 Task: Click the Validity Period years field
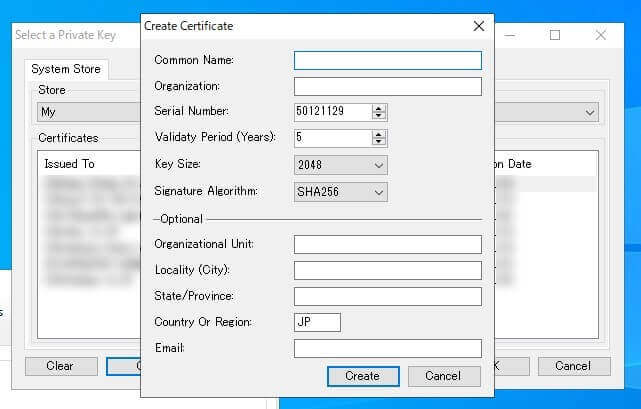pyautogui.click(x=333, y=138)
